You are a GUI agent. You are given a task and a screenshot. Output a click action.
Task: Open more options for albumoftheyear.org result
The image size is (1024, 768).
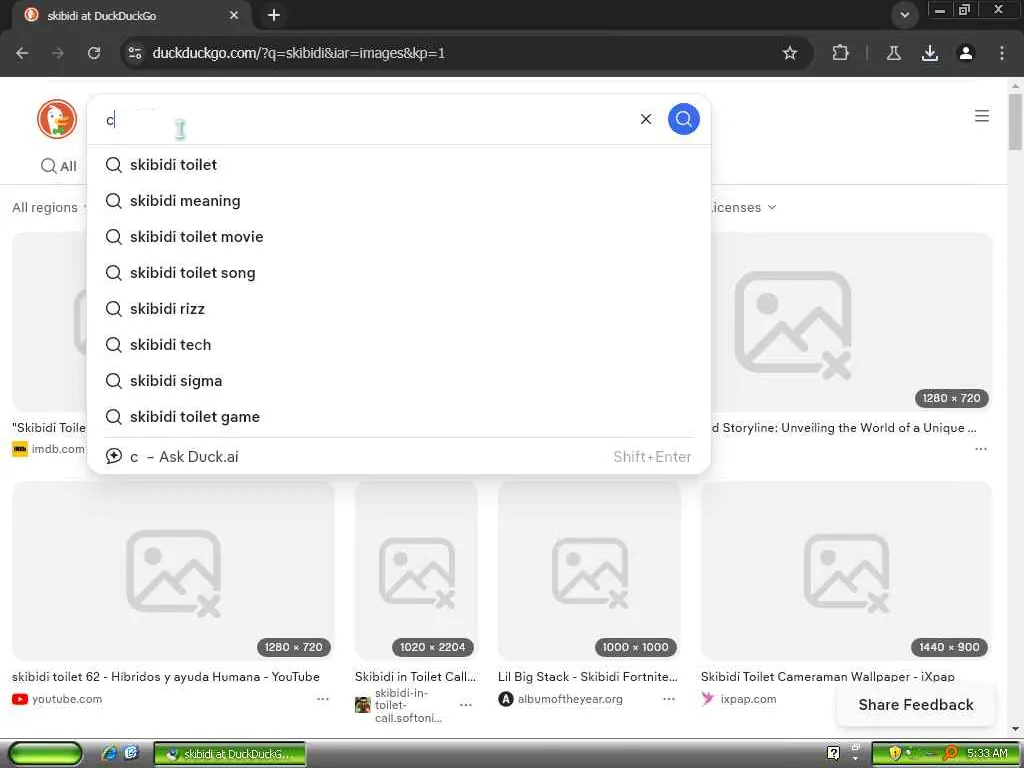click(x=669, y=699)
